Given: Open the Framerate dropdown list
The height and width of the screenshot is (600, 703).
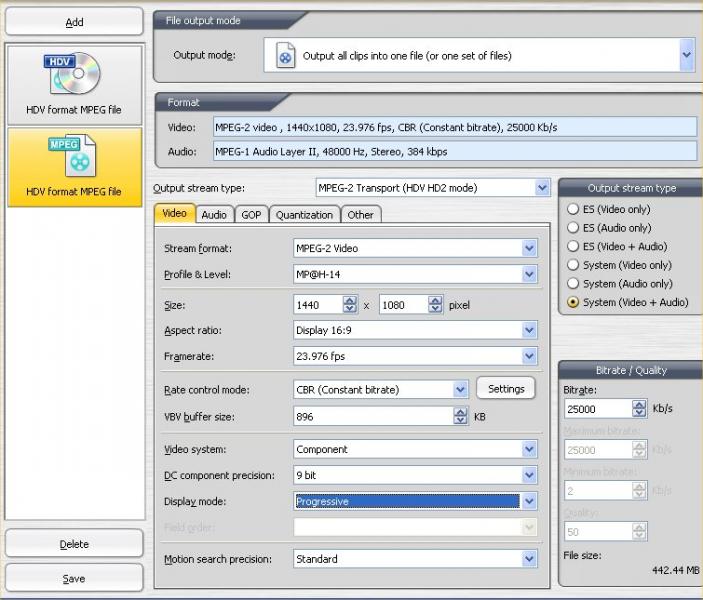Looking at the screenshot, I should click(x=529, y=357).
